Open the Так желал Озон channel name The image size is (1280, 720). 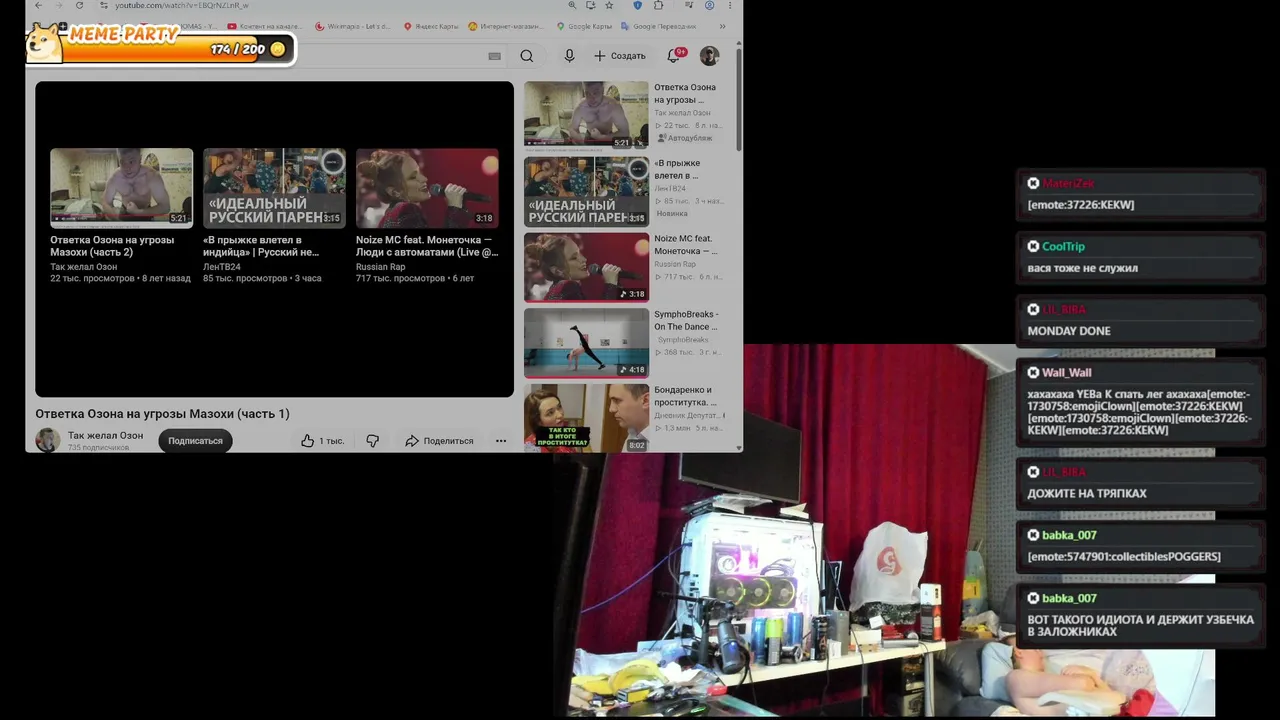point(105,436)
